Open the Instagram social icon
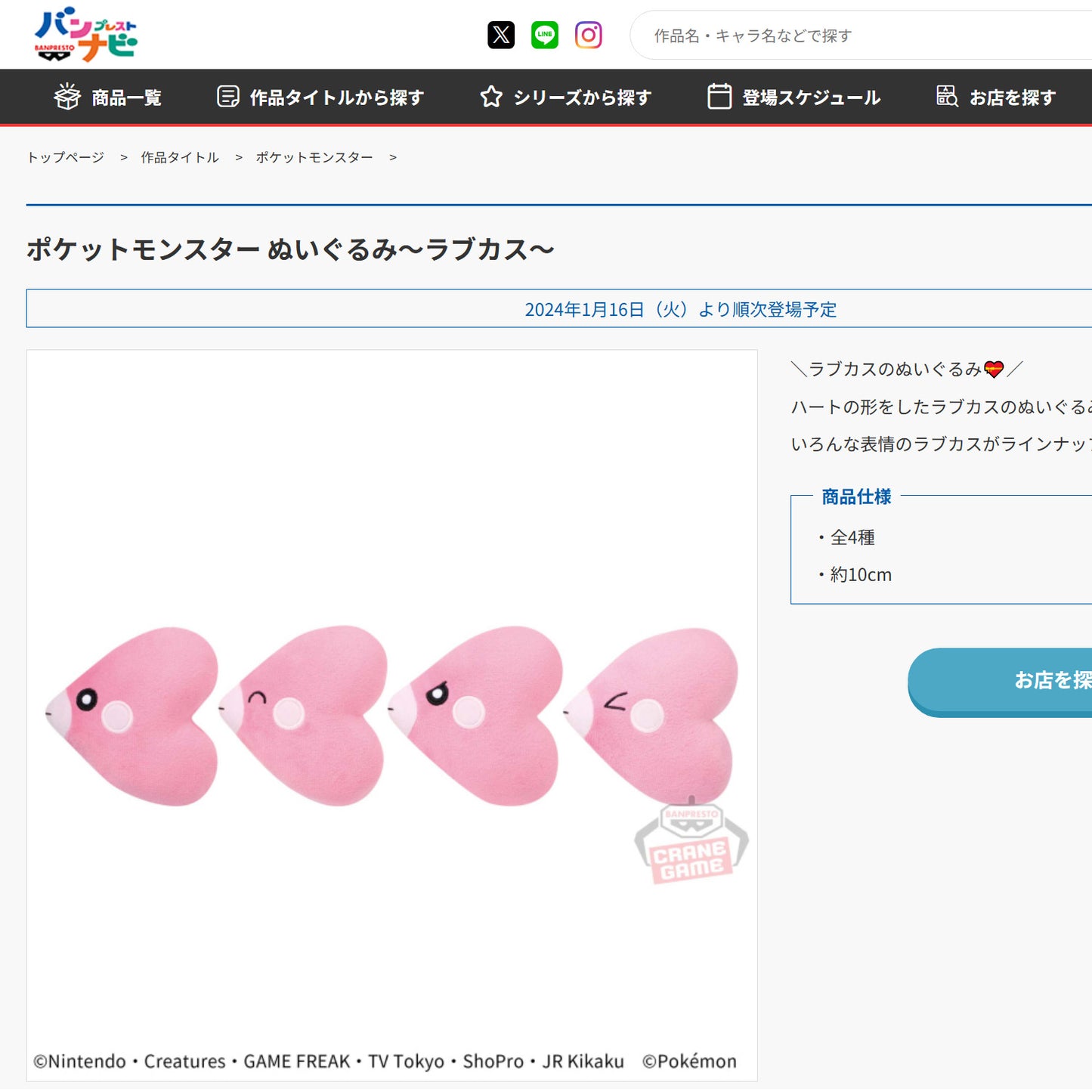The height and width of the screenshot is (1092, 1092). point(590,35)
